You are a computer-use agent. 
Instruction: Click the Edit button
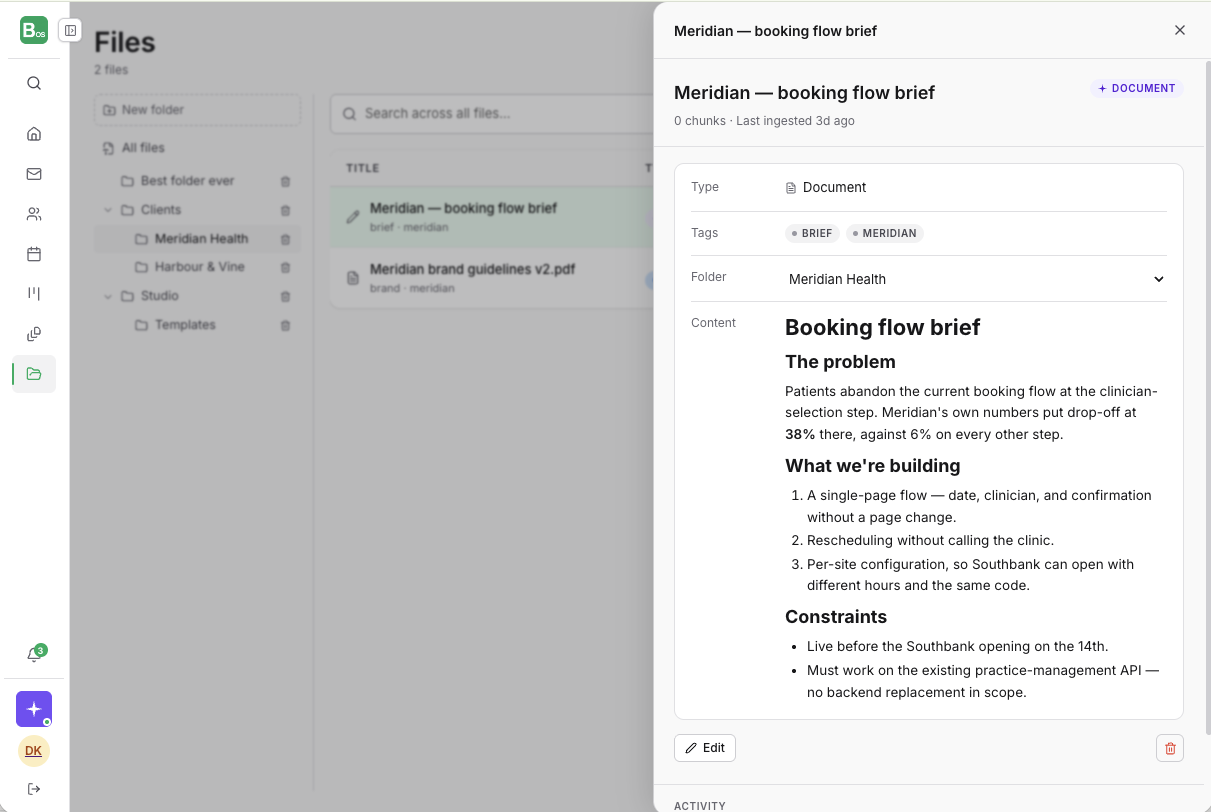pyautogui.click(x=705, y=748)
